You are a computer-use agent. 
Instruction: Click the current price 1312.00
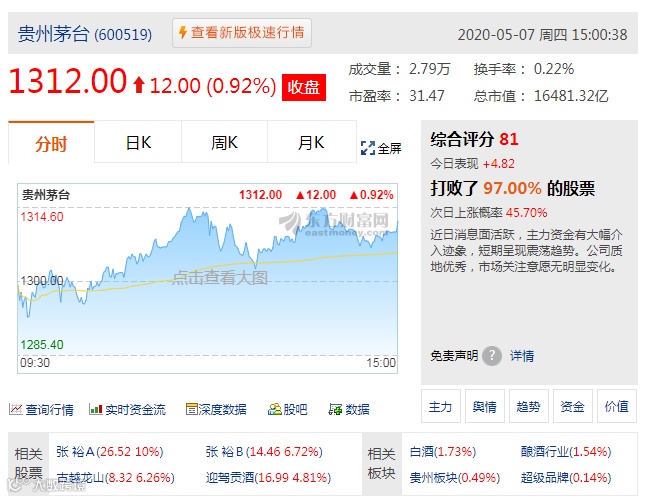(68, 81)
